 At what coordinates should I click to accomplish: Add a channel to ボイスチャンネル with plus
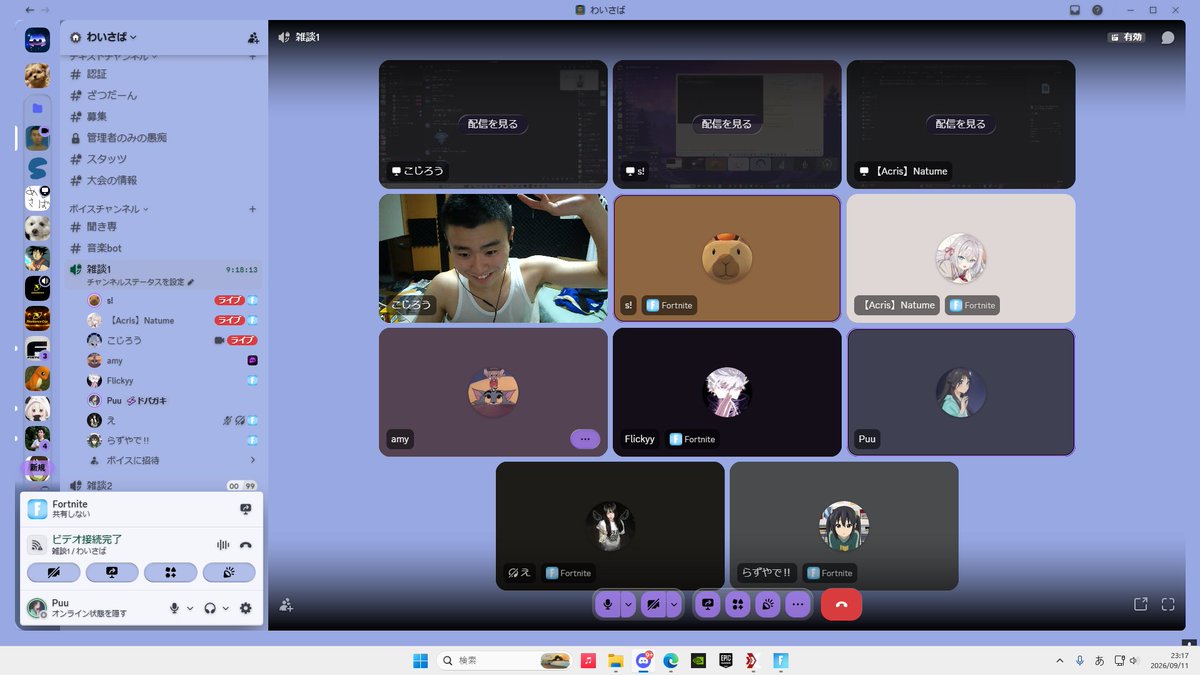tap(252, 209)
